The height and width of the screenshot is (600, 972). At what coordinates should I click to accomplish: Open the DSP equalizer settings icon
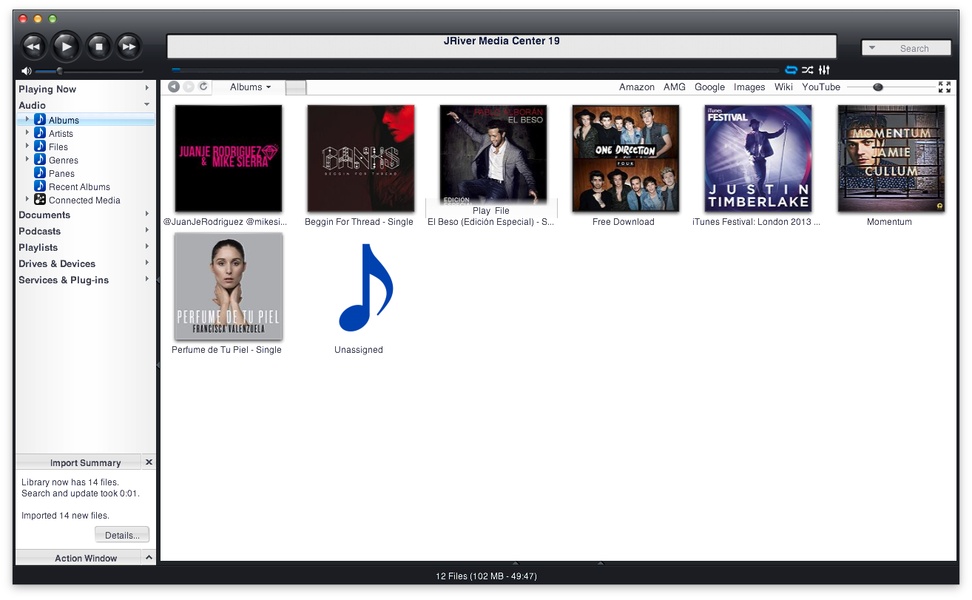pos(824,70)
